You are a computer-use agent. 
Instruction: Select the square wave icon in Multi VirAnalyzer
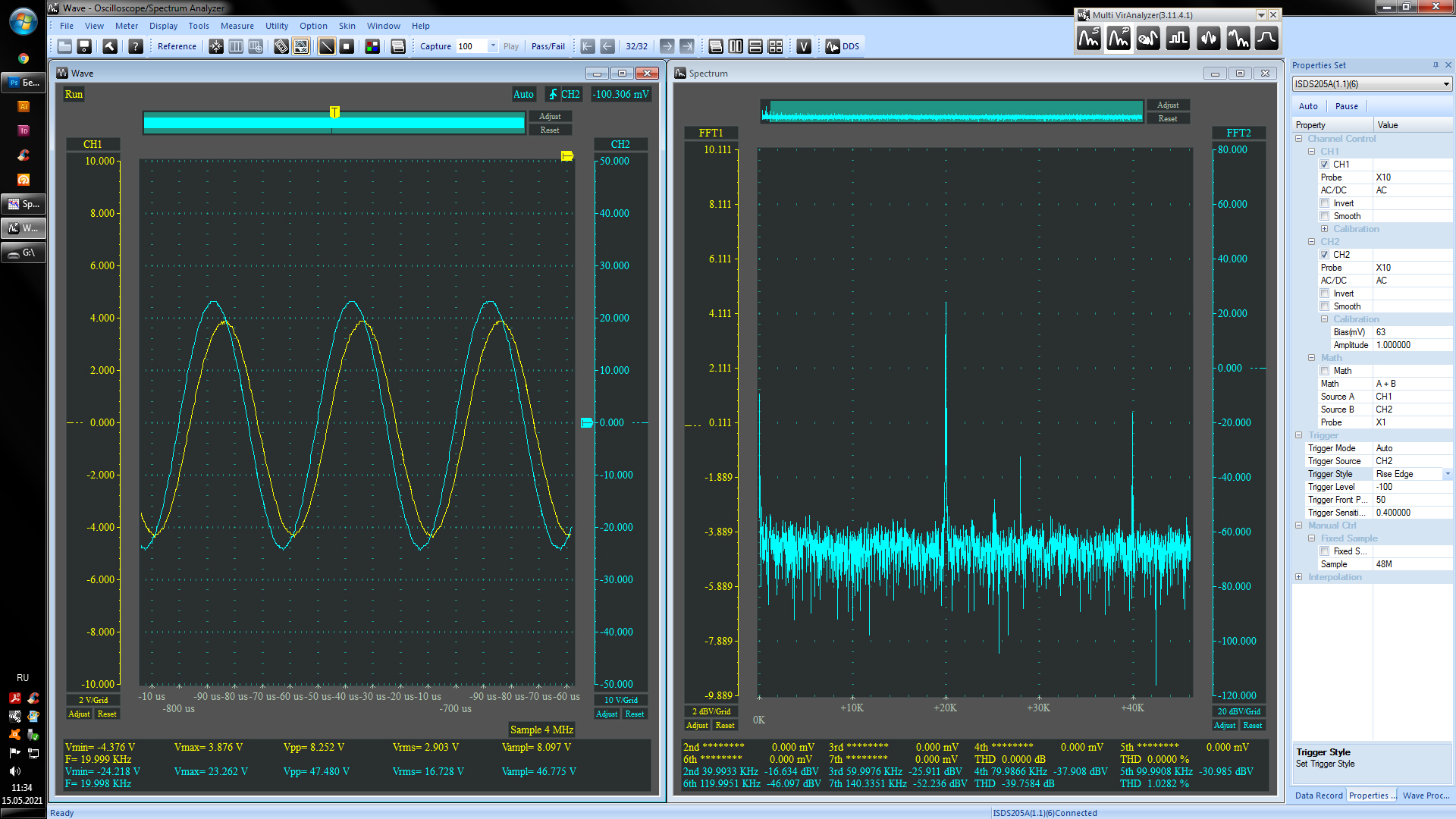point(1178,38)
